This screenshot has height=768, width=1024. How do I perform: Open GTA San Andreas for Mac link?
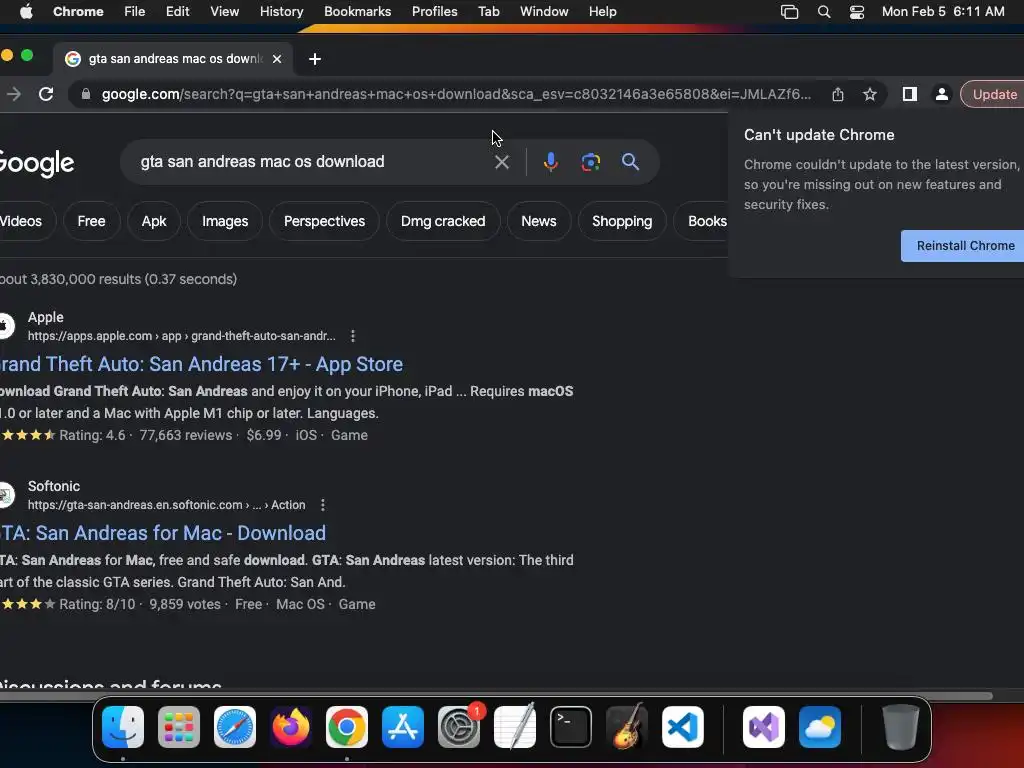[163, 533]
